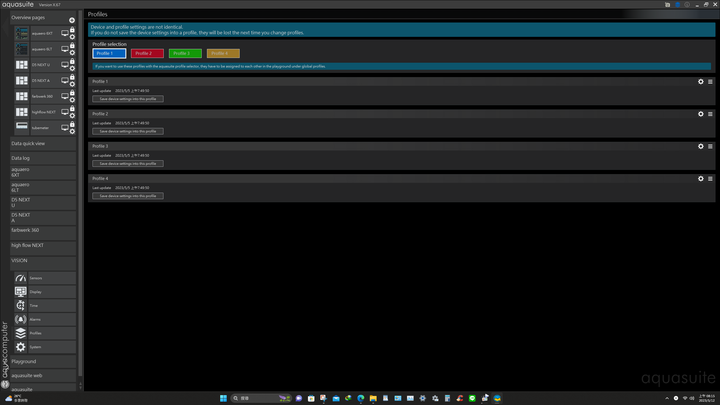720x405 pixels.
Task: Open settings gear for D5 NEXT A page
Action: 72,84
